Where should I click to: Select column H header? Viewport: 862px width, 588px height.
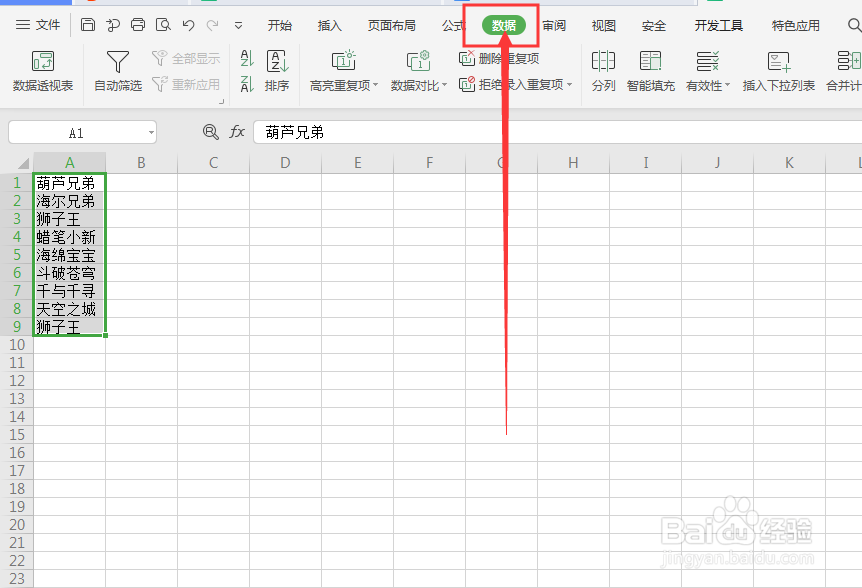coord(573,163)
